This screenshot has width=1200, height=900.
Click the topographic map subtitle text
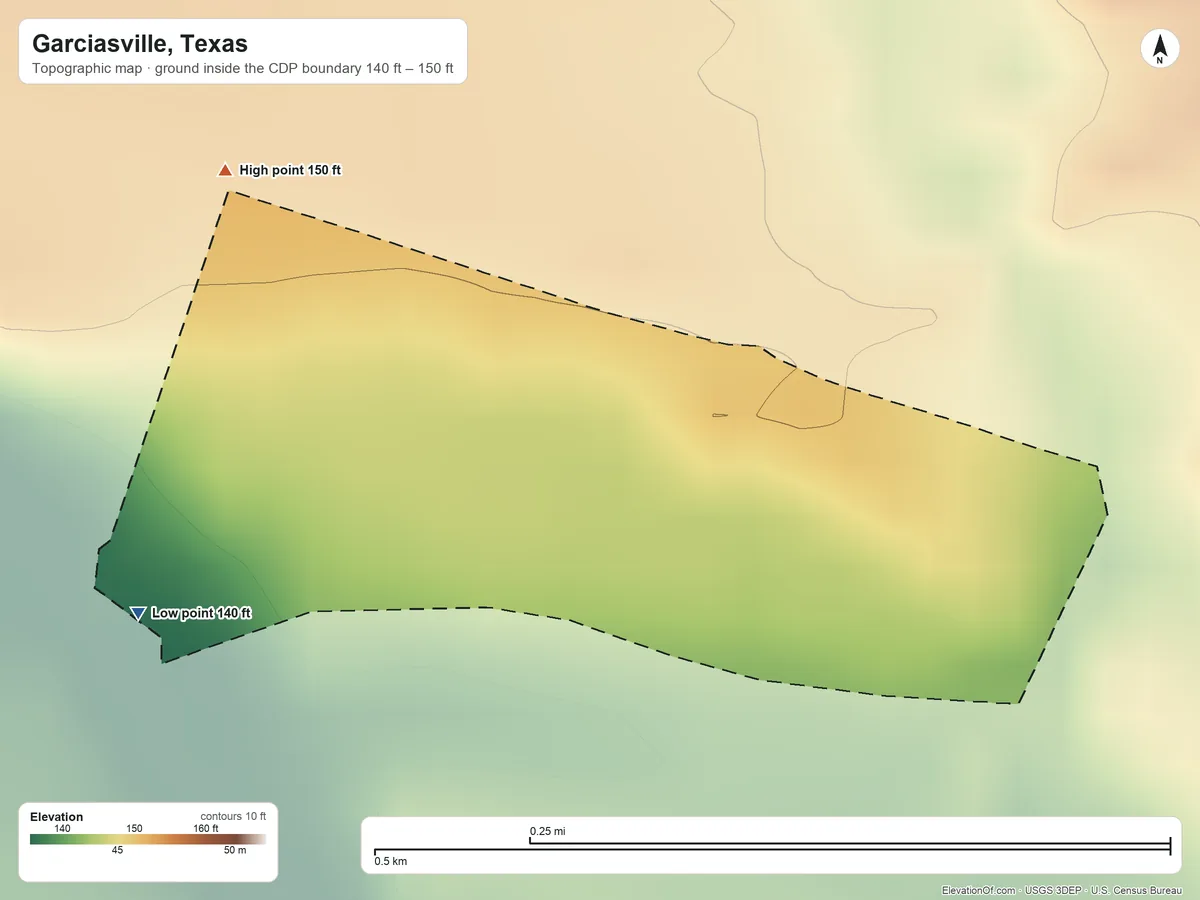pos(243,70)
